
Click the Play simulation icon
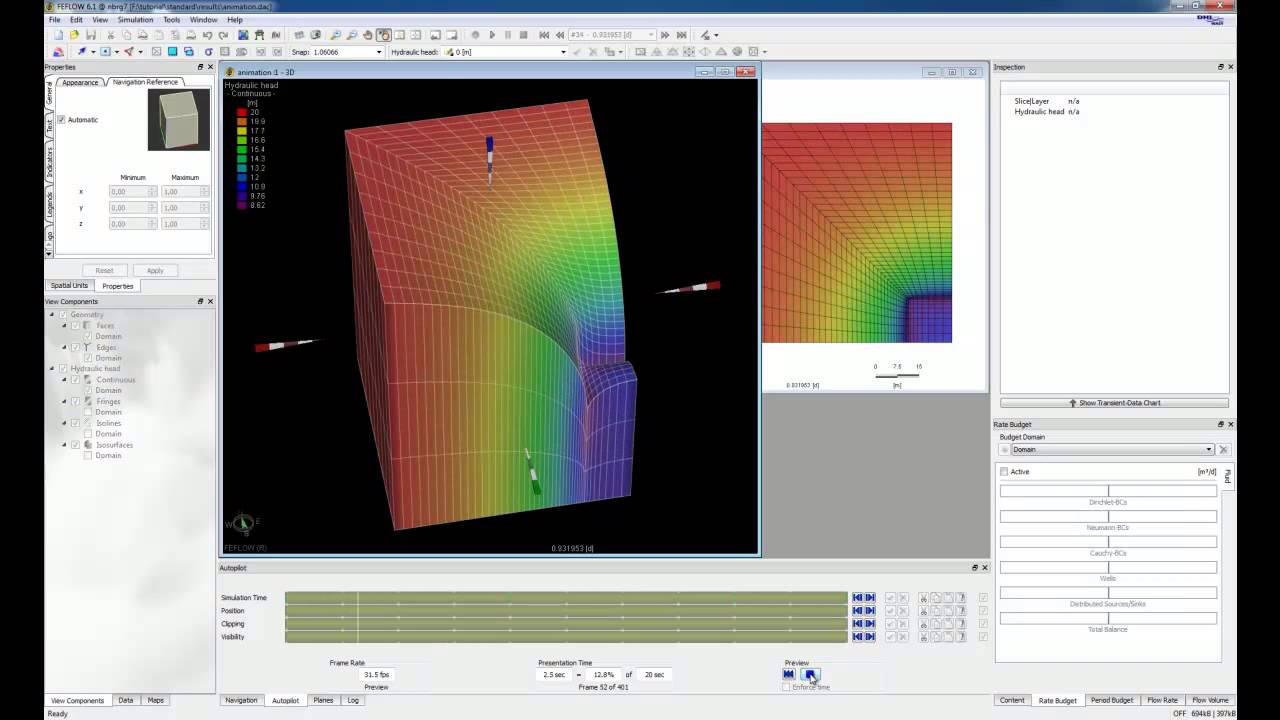492,35
